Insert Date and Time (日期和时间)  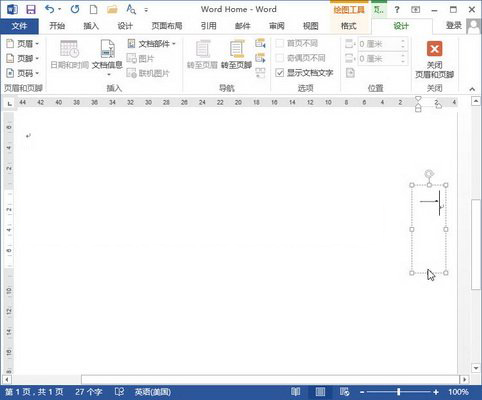pyautogui.click(x=69, y=55)
